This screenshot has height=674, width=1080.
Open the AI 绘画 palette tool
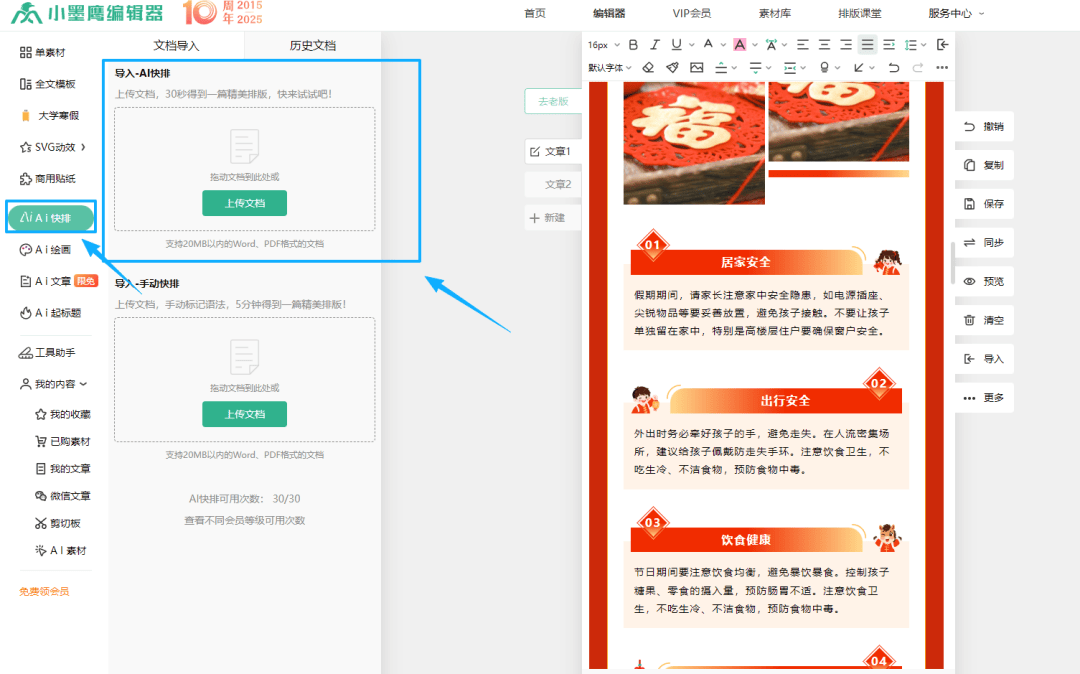click(x=53, y=250)
